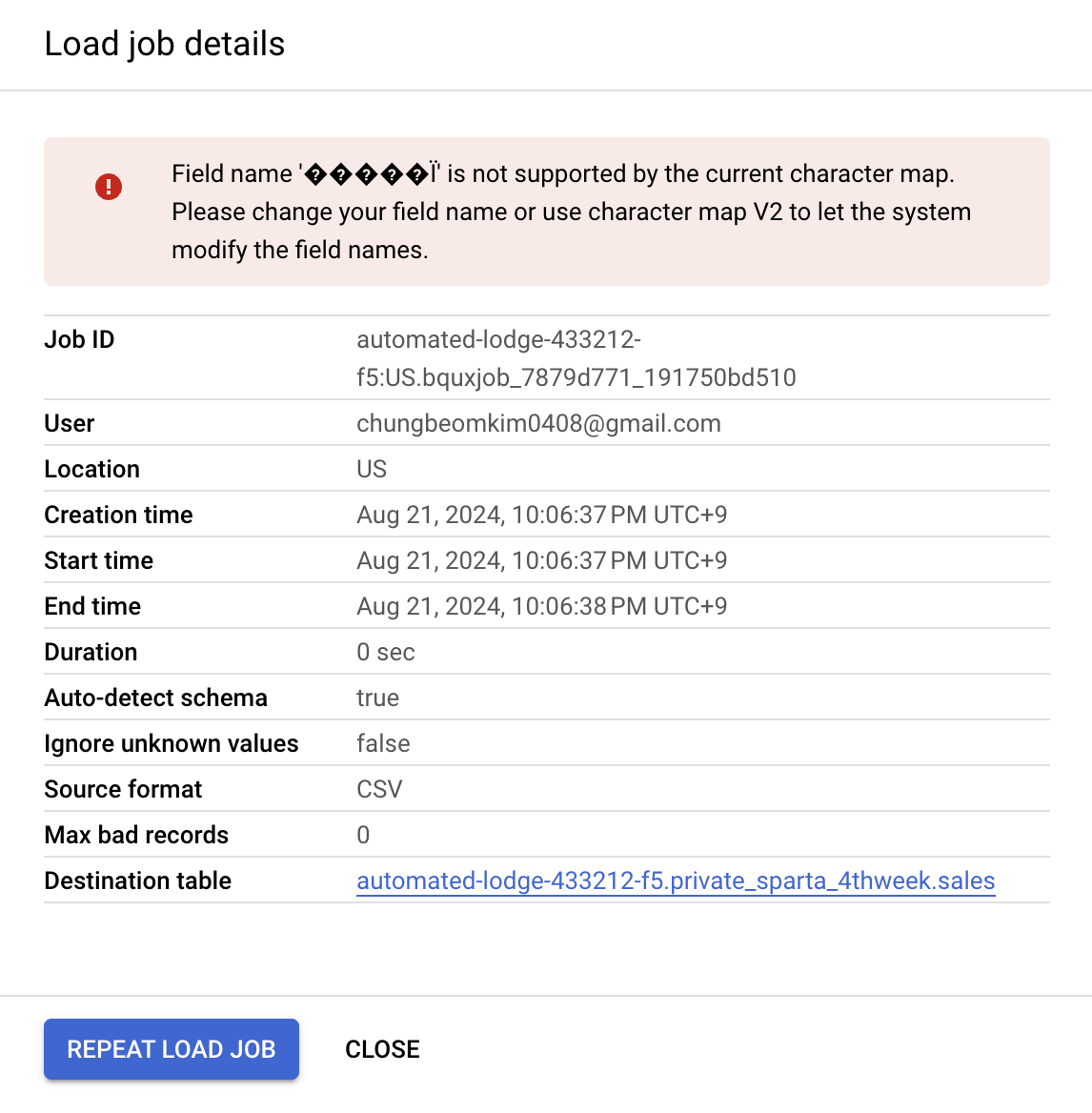Open the destination table sales link
This screenshot has width=1092, height=1113.
tap(676, 880)
